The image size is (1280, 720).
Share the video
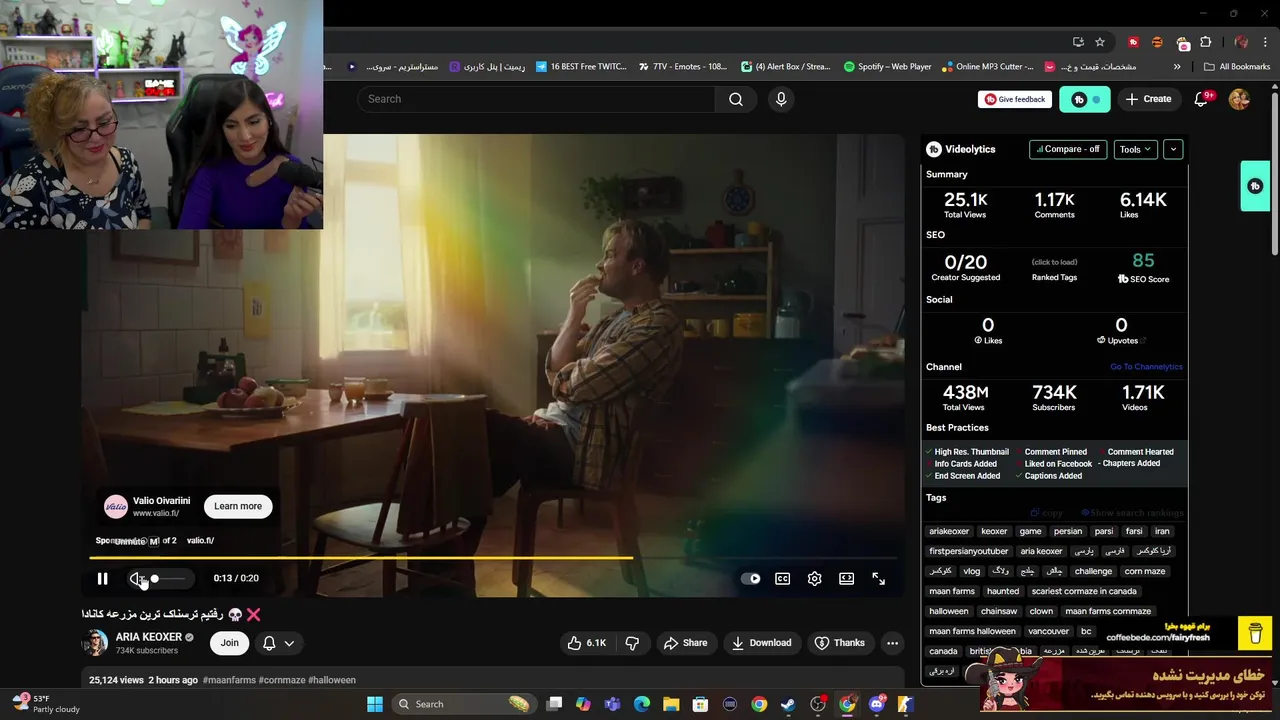pos(685,643)
